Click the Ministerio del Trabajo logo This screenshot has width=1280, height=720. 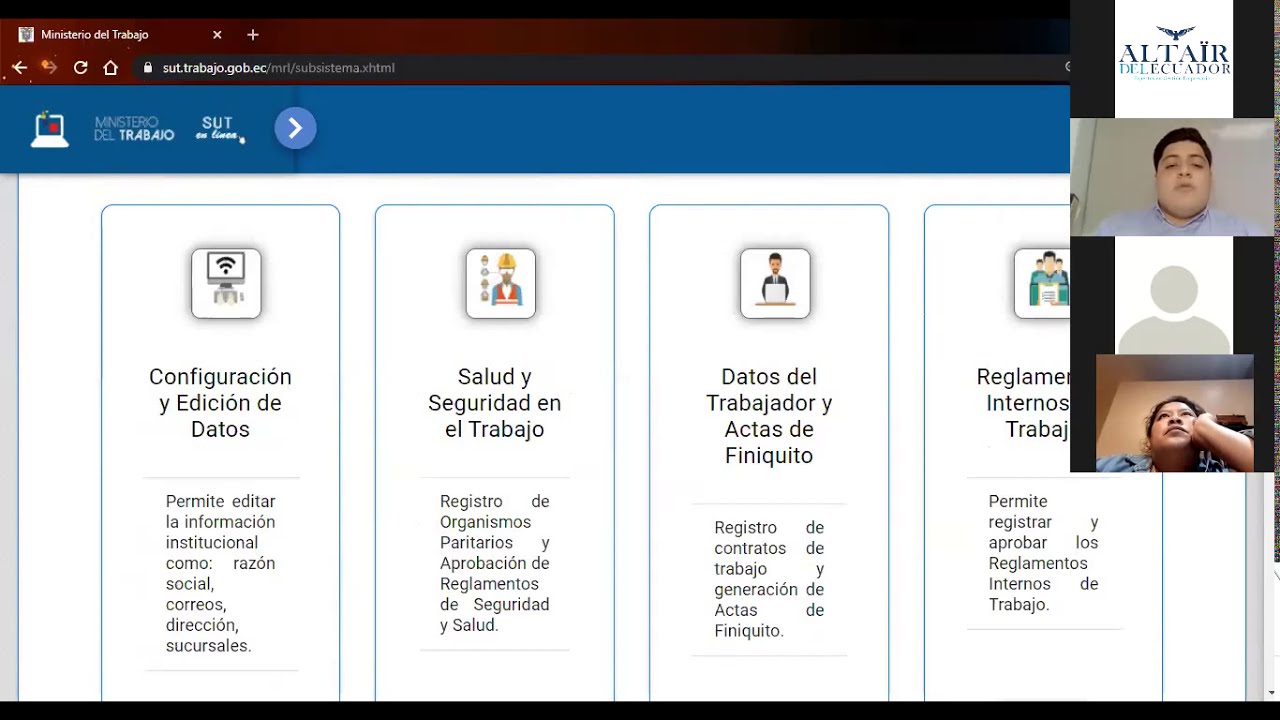[x=134, y=128]
